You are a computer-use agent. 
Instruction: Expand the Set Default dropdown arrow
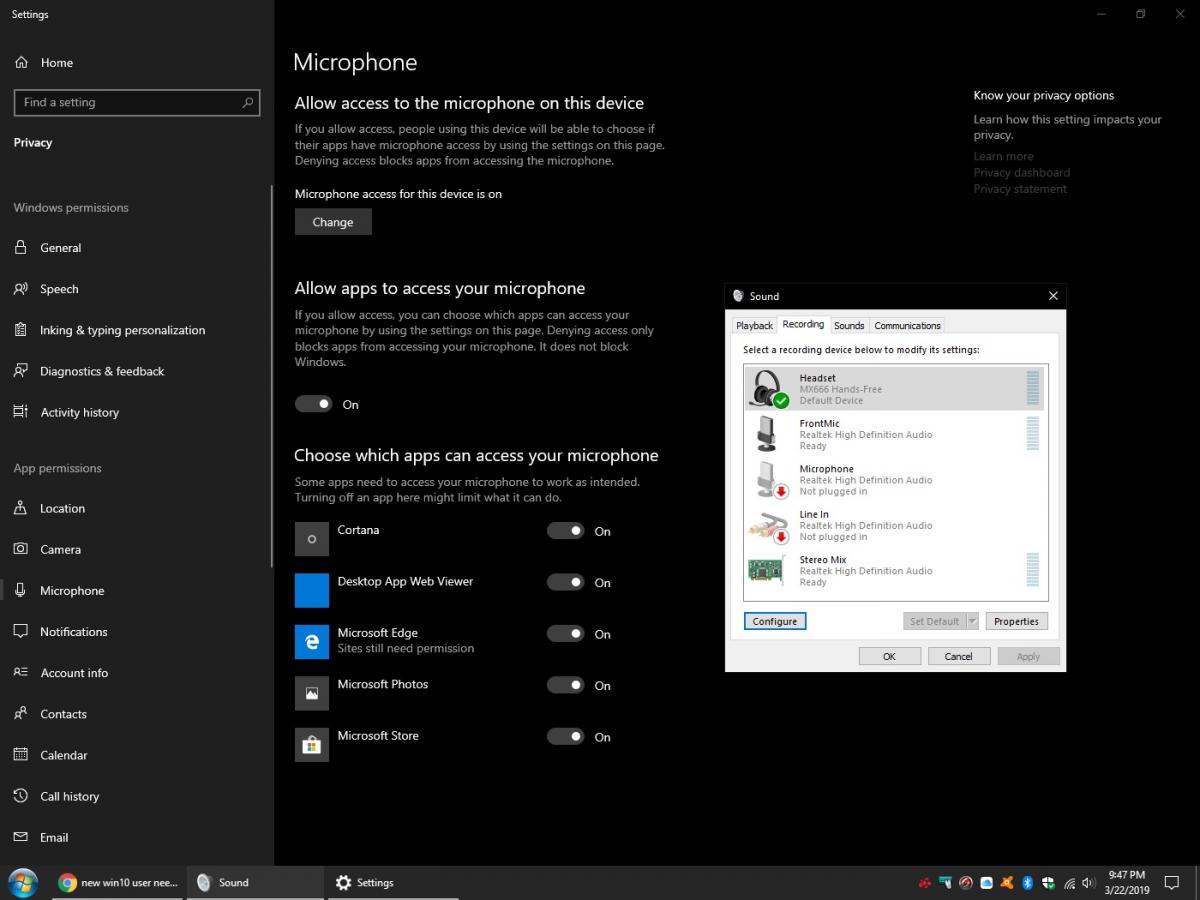pyautogui.click(x=971, y=621)
